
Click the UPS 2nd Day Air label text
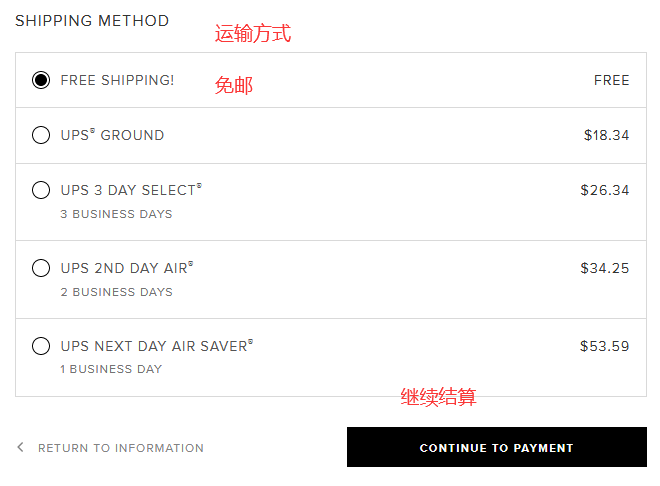[x=127, y=268]
